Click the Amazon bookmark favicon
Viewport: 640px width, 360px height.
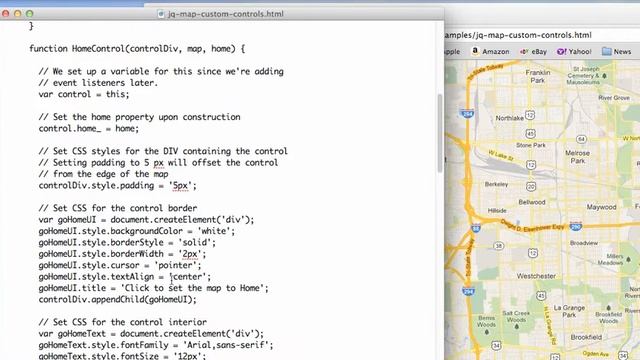(475, 51)
